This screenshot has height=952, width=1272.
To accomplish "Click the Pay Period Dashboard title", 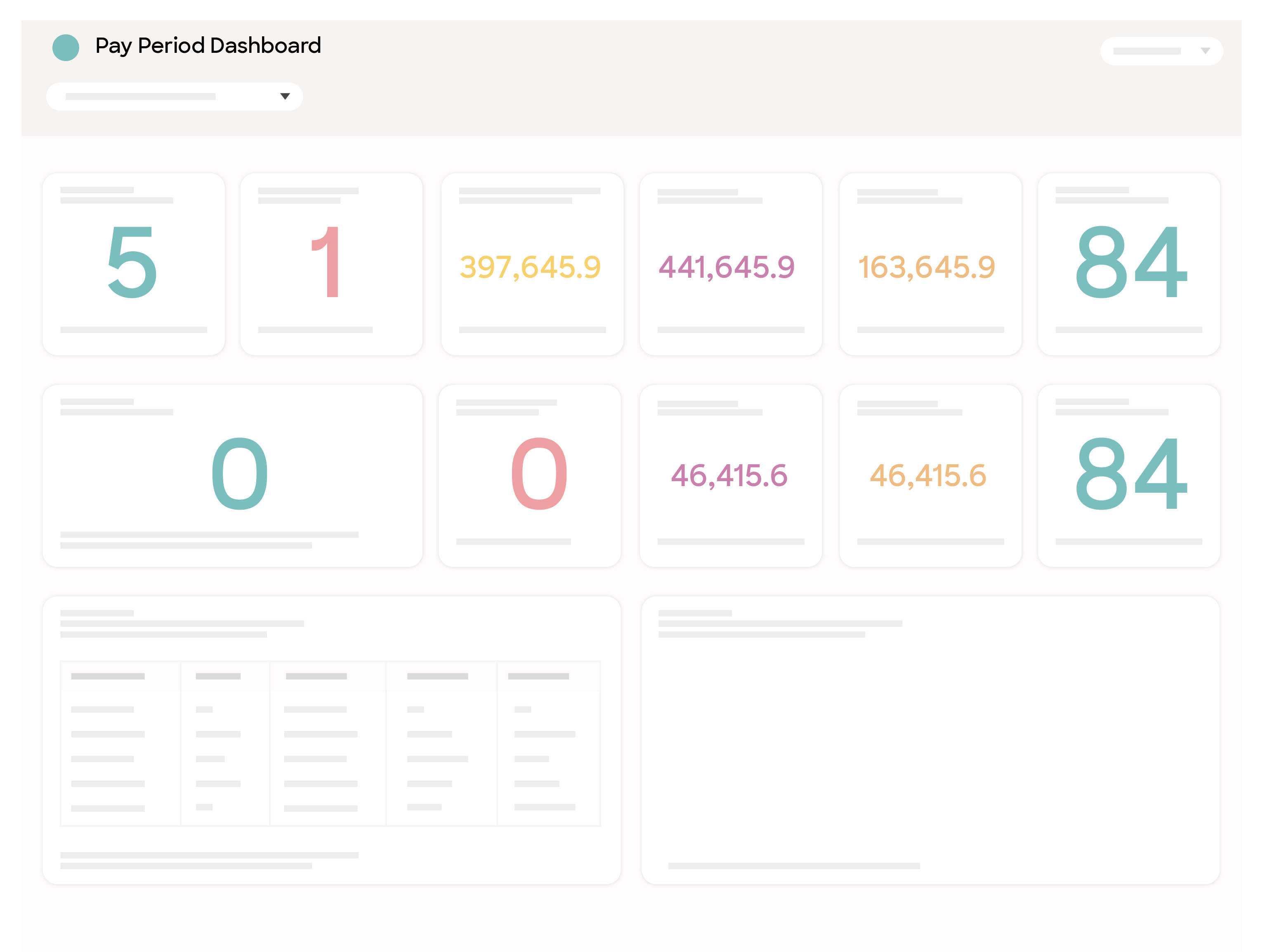I will click(x=208, y=45).
